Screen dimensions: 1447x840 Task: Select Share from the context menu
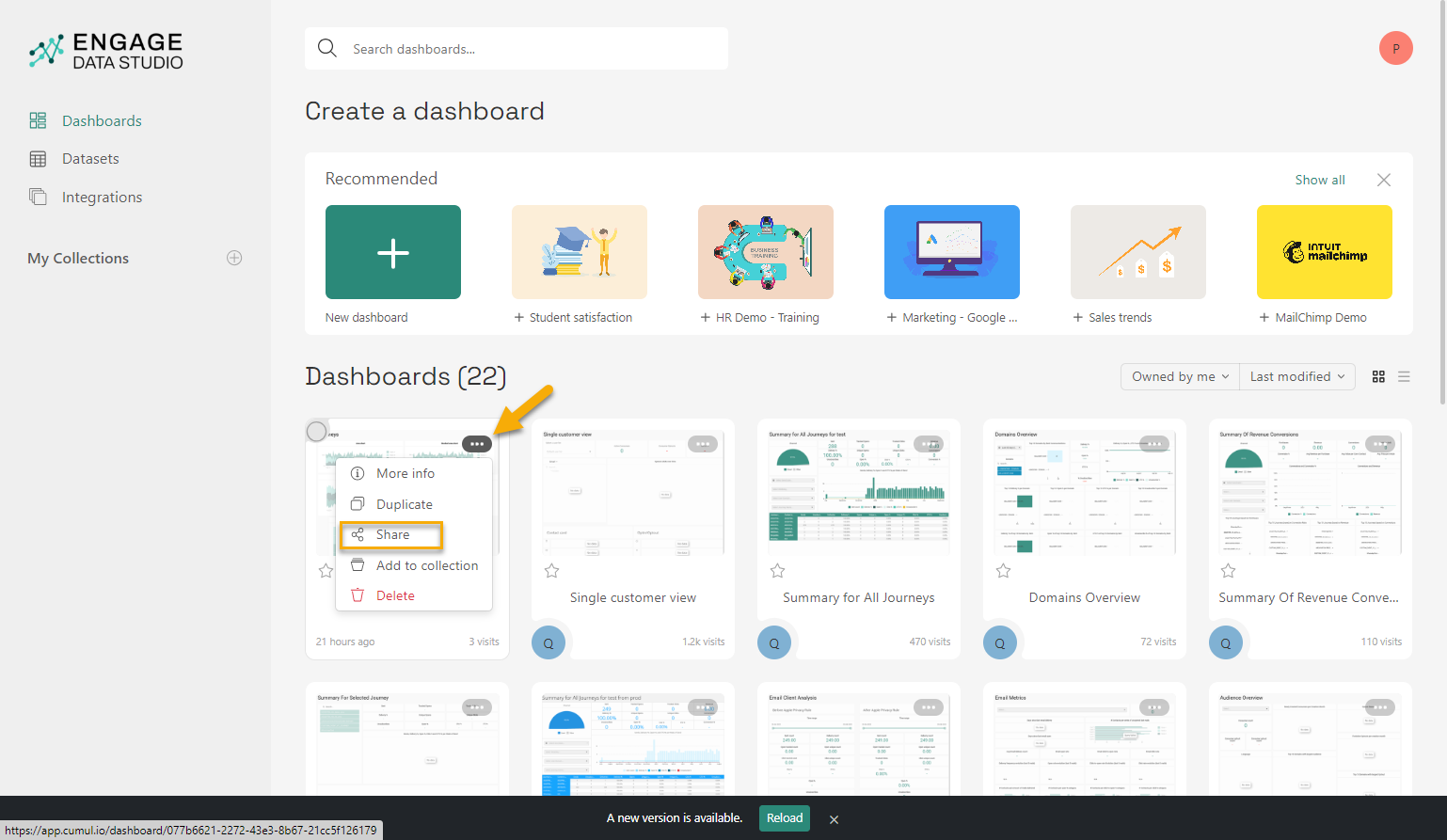tap(392, 534)
